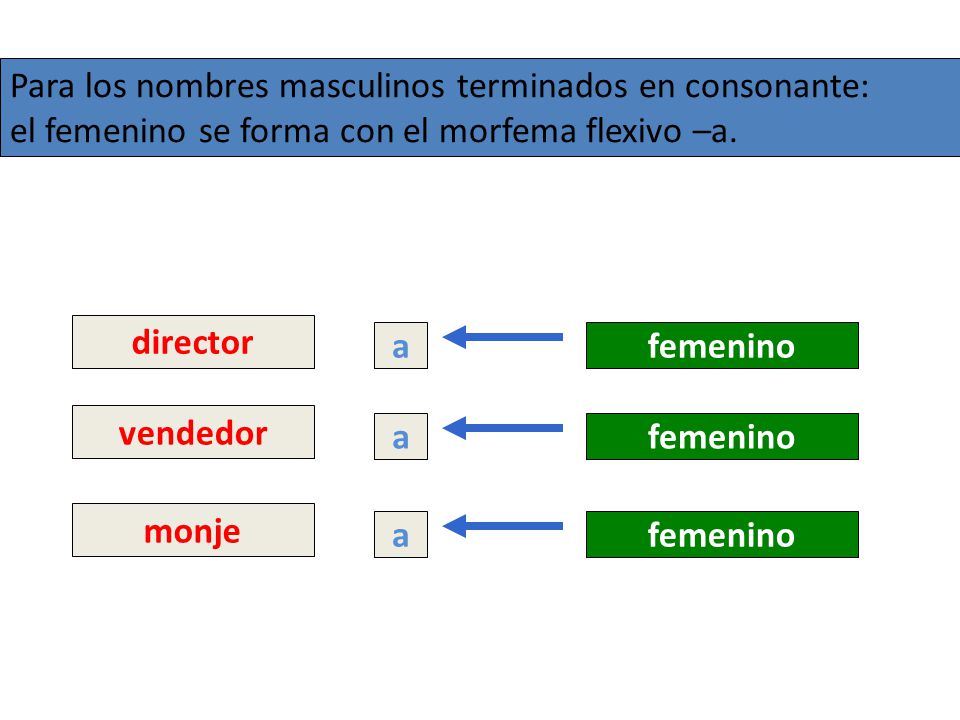Click the blue arrow in the monje row
The width and height of the screenshot is (960, 720).
click(x=503, y=526)
